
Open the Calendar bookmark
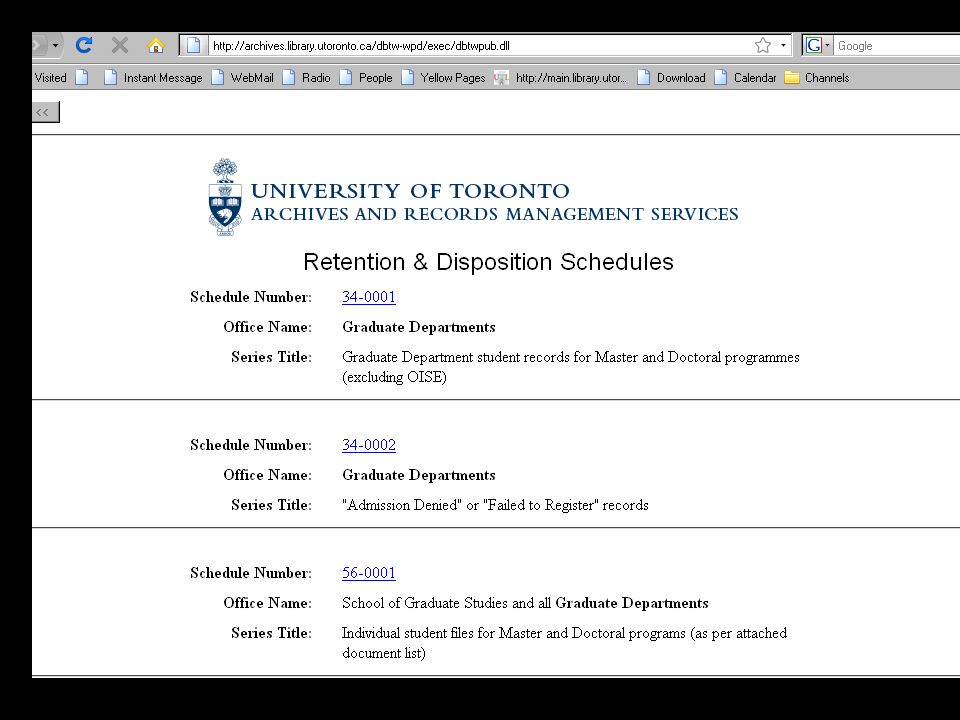746,78
